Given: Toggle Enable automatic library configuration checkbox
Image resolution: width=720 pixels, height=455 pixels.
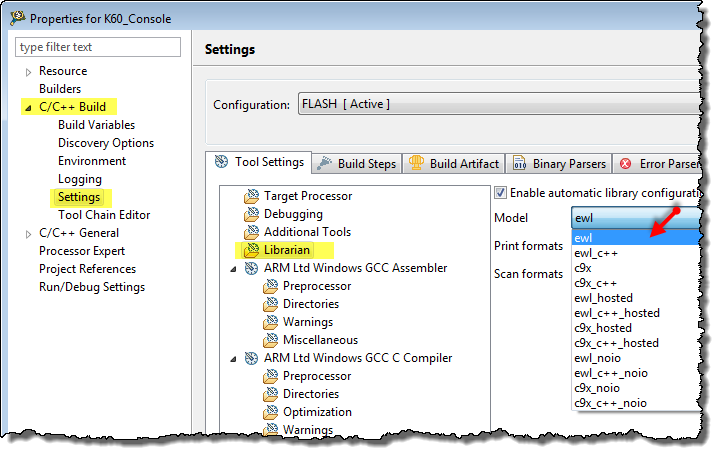Looking at the screenshot, I should (x=501, y=192).
